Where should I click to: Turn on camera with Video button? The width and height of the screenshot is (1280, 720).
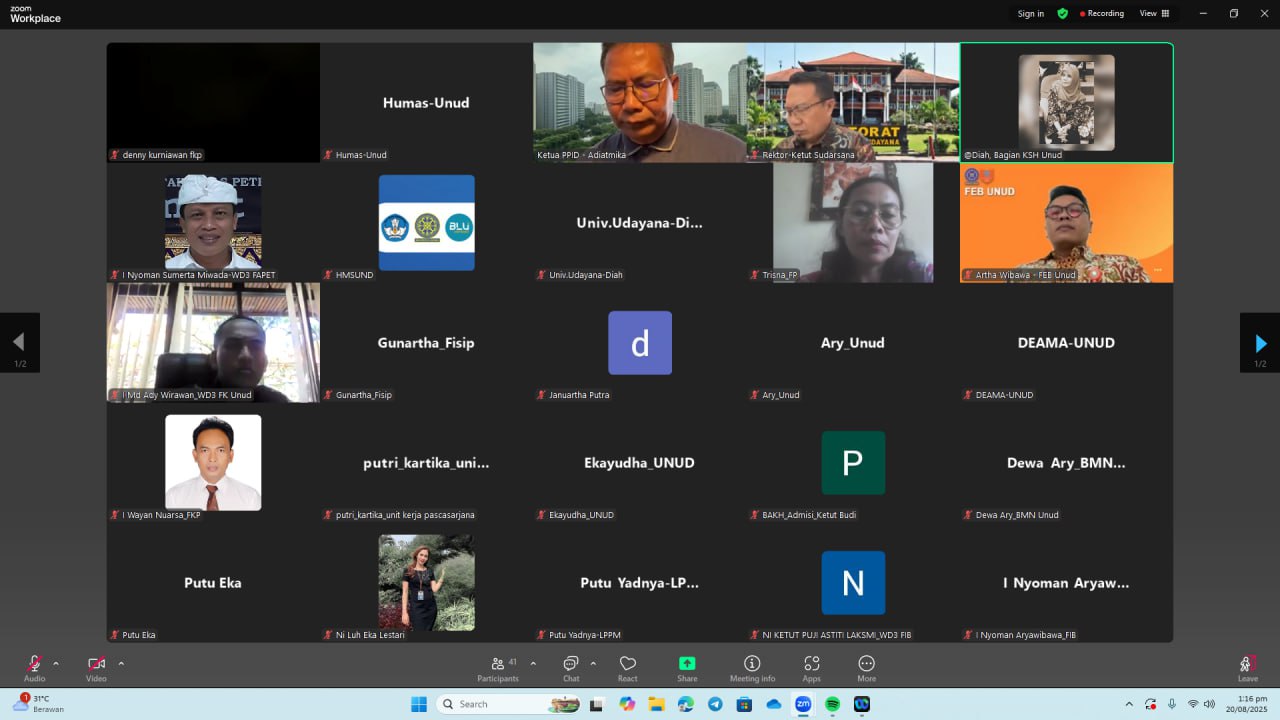[x=96, y=664]
